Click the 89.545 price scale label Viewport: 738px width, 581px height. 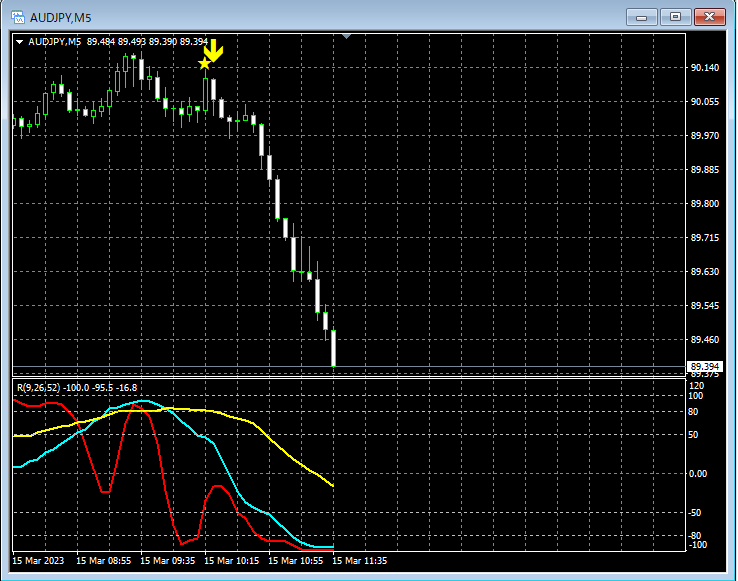(x=705, y=306)
